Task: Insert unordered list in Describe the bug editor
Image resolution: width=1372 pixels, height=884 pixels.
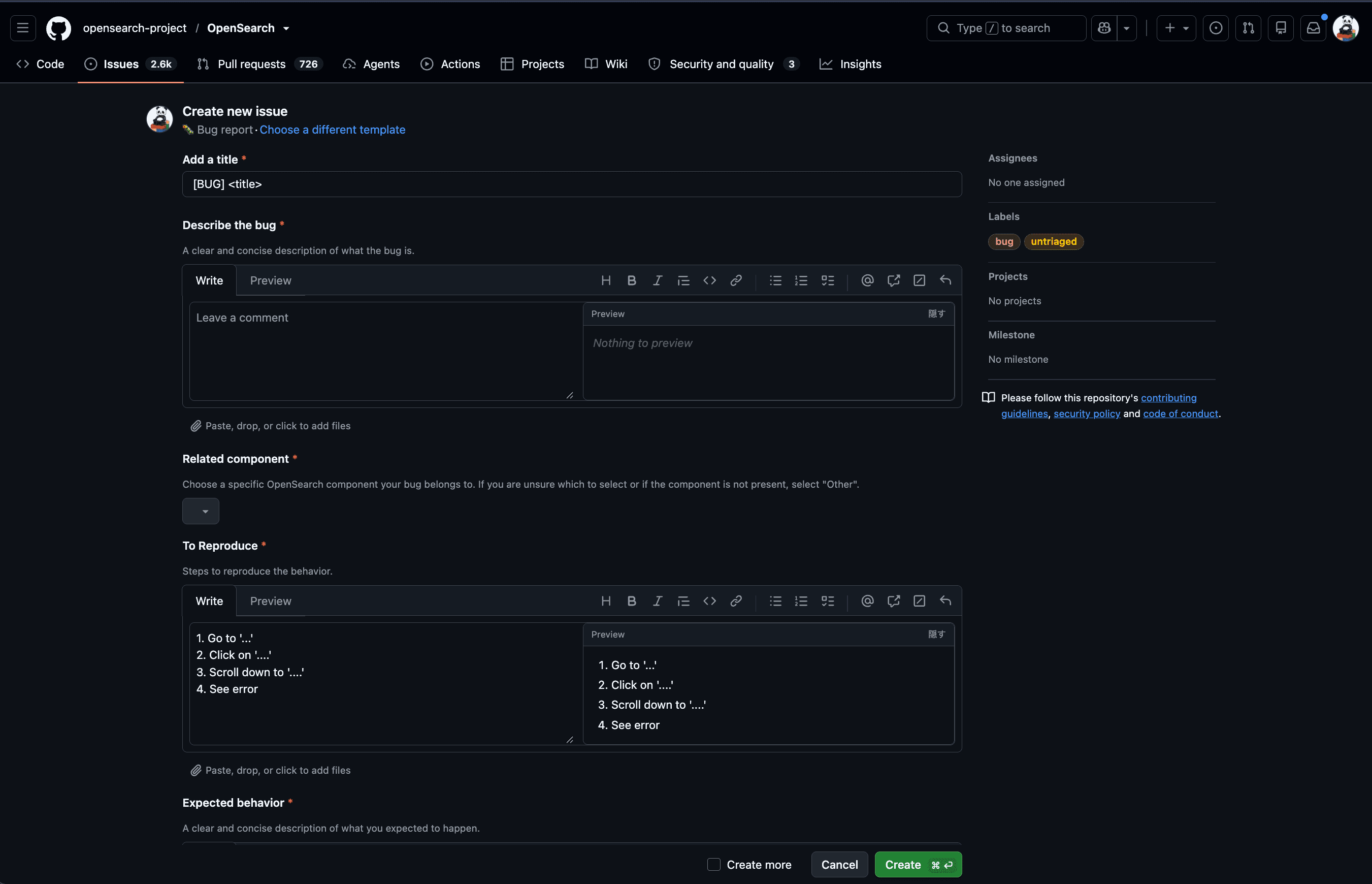Action: click(x=775, y=281)
